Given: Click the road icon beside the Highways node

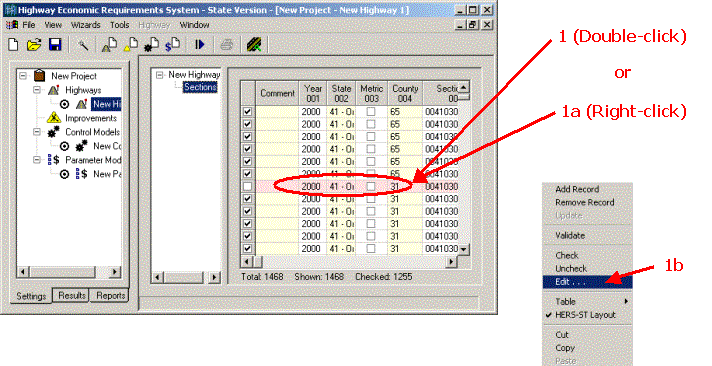Looking at the screenshot, I should (54, 90).
